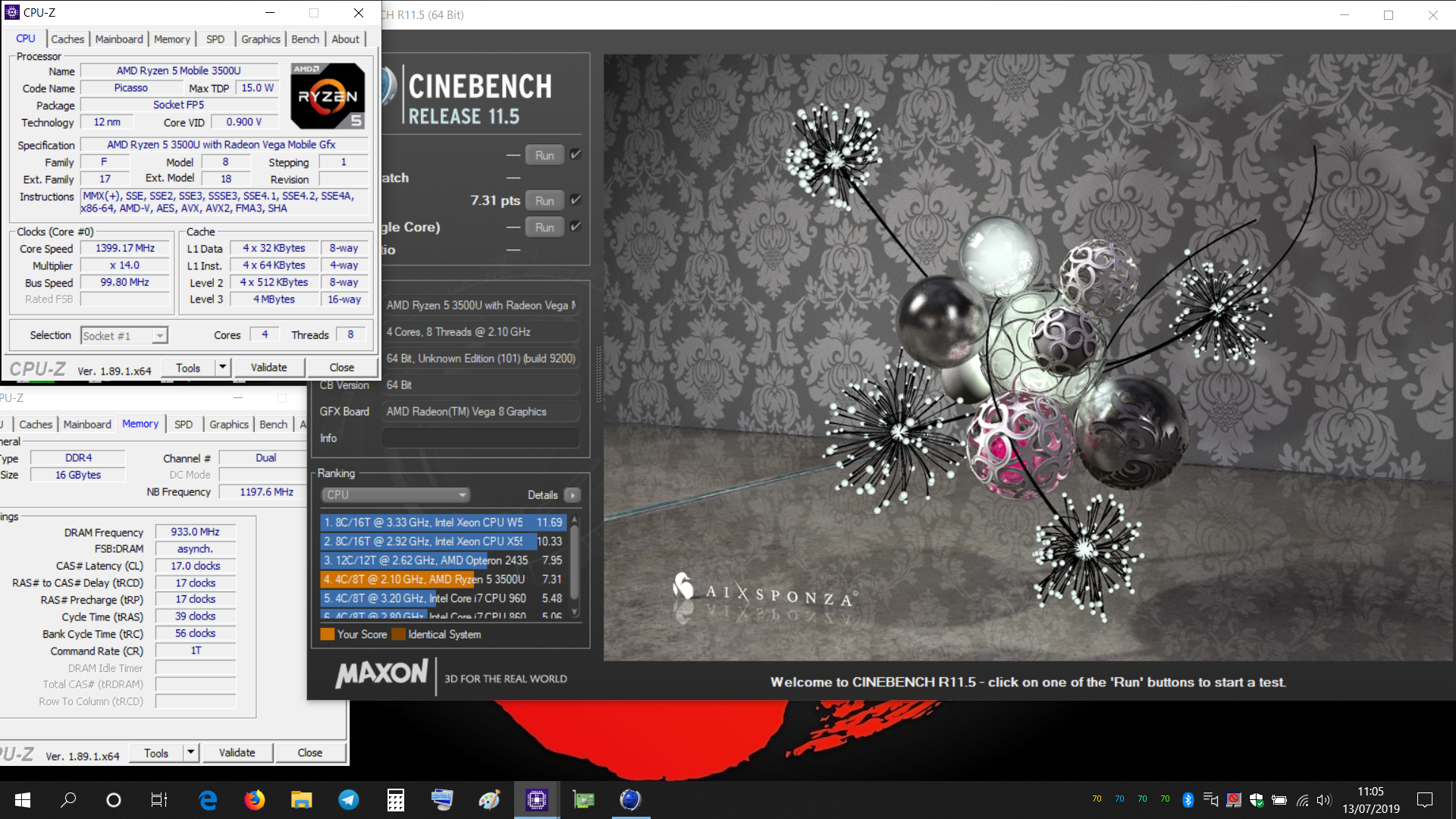1456x819 pixels.
Task: Select Graphics tab in top CPU-Z window
Action: point(261,39)
